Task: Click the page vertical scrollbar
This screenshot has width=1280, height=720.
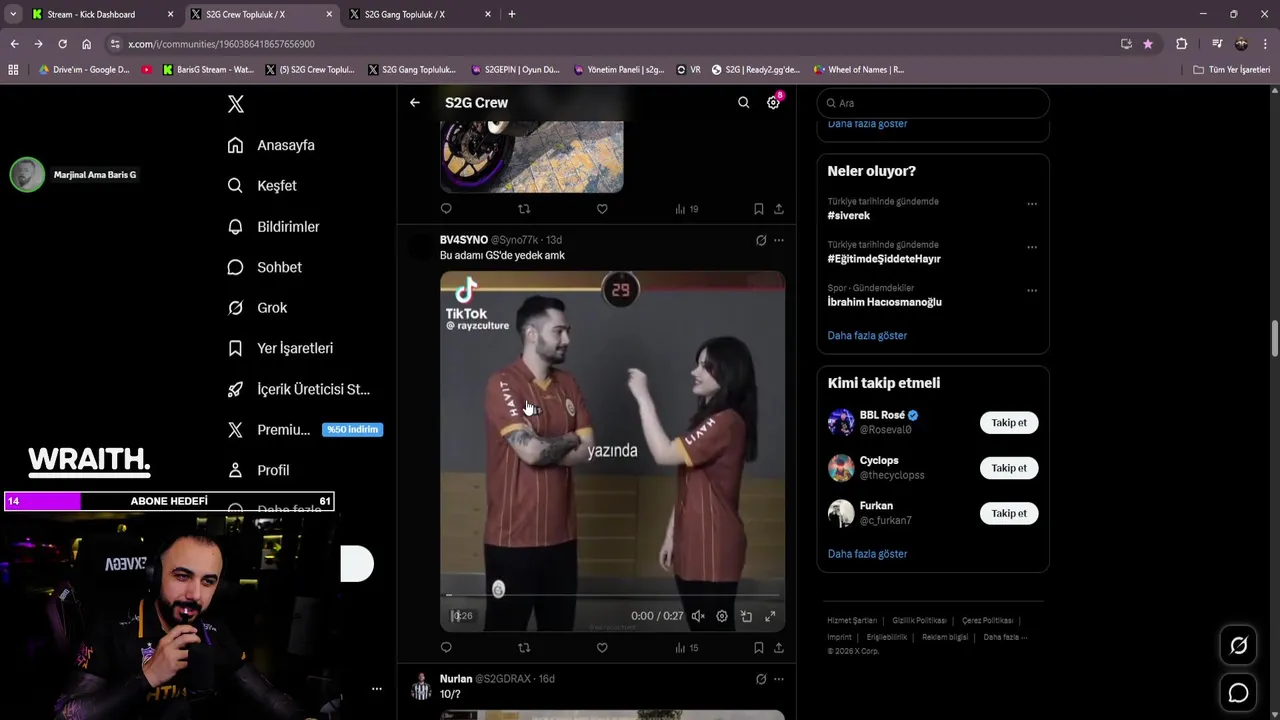Action: click(1274, 338)
